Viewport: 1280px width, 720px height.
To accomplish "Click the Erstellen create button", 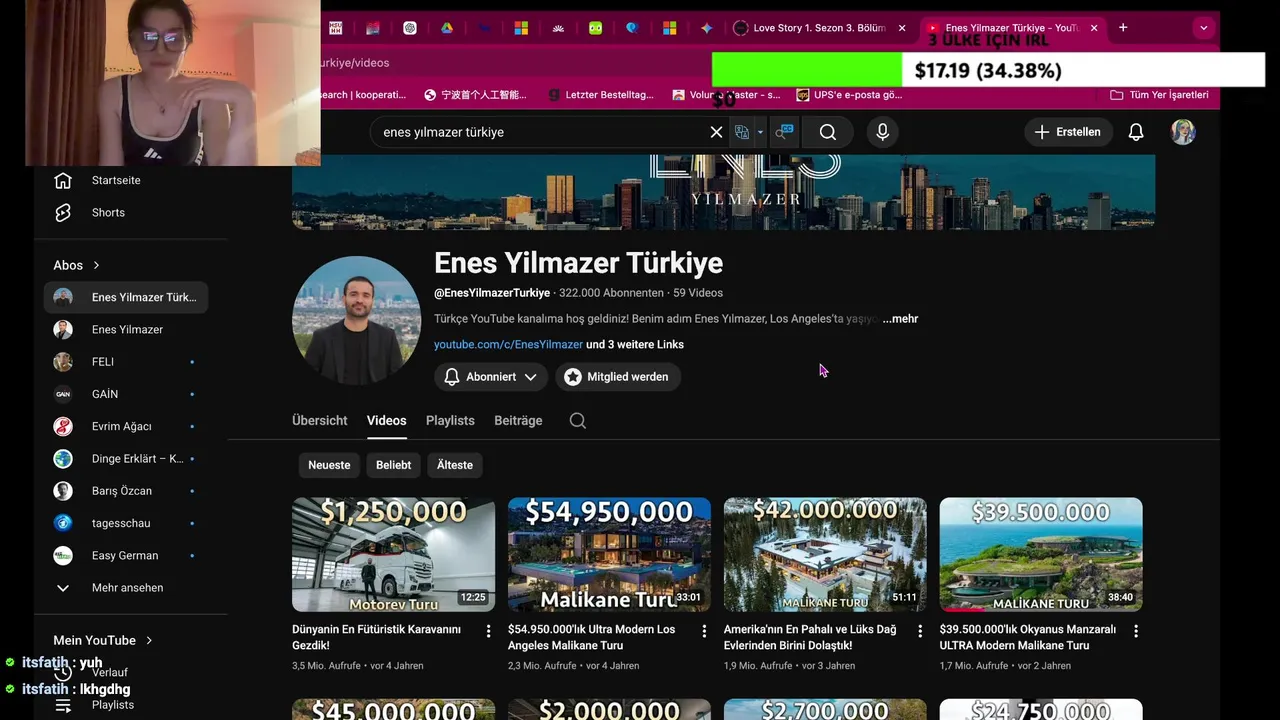I will pyautogui.click(x=1068, y=132).
